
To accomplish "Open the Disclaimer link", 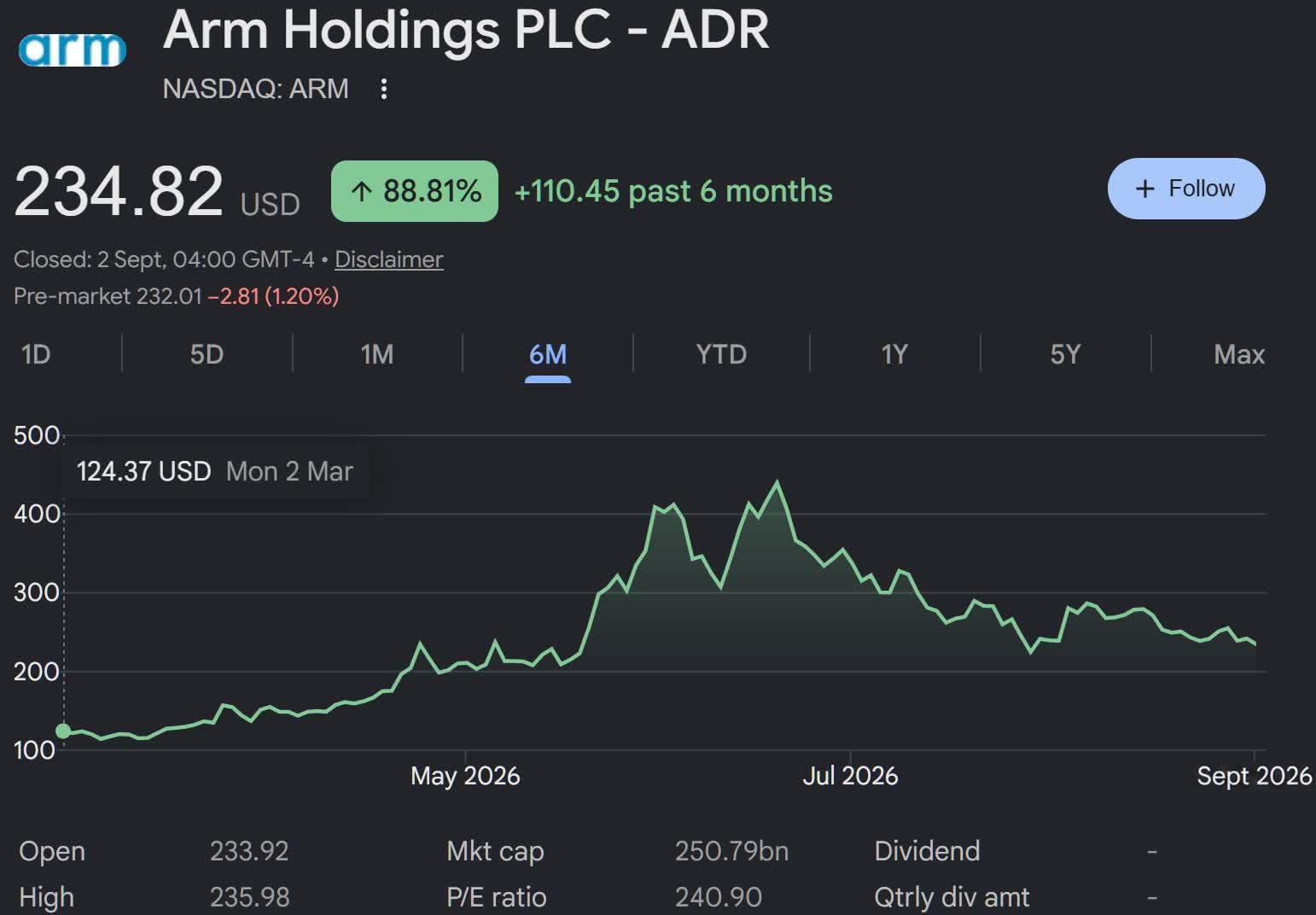I will coord(388,259).
